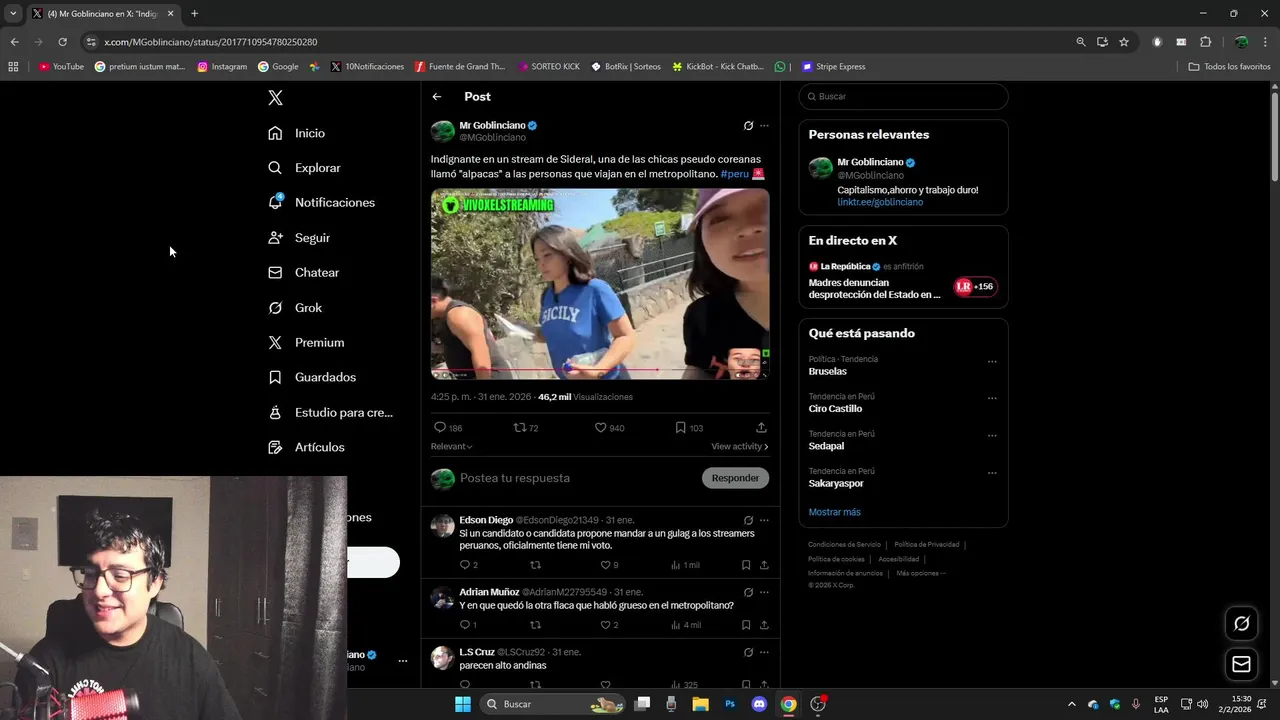Open more options on Edson Diego's reply
Image resolution: width=1280 pixels, height=720 pixels.
764,520
